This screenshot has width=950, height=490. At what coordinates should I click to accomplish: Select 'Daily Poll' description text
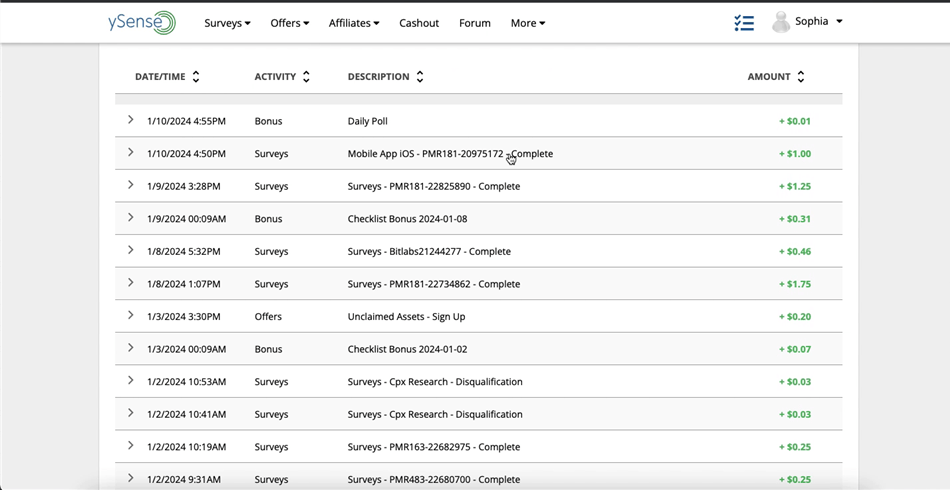[368, 121]
